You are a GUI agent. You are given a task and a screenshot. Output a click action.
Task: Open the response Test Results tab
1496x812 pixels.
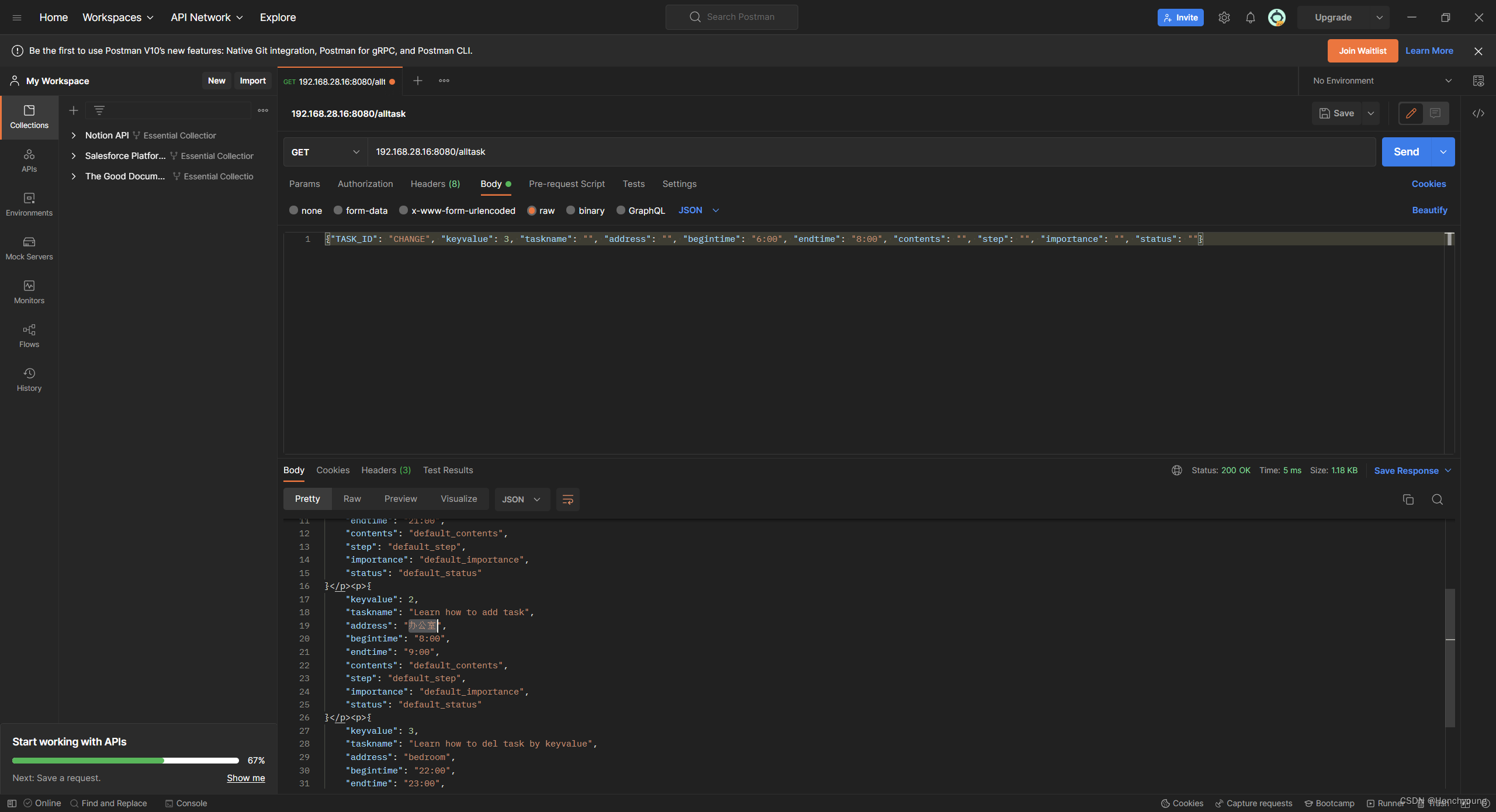coord(448,470)
